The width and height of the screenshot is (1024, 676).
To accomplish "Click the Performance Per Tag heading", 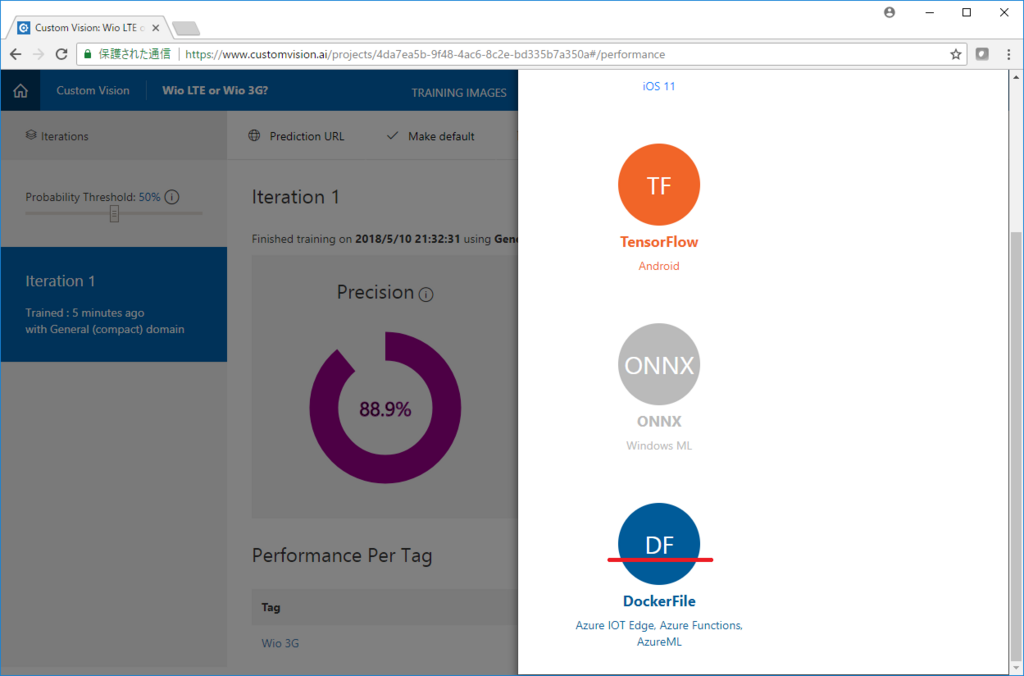I will click(342, 556).
